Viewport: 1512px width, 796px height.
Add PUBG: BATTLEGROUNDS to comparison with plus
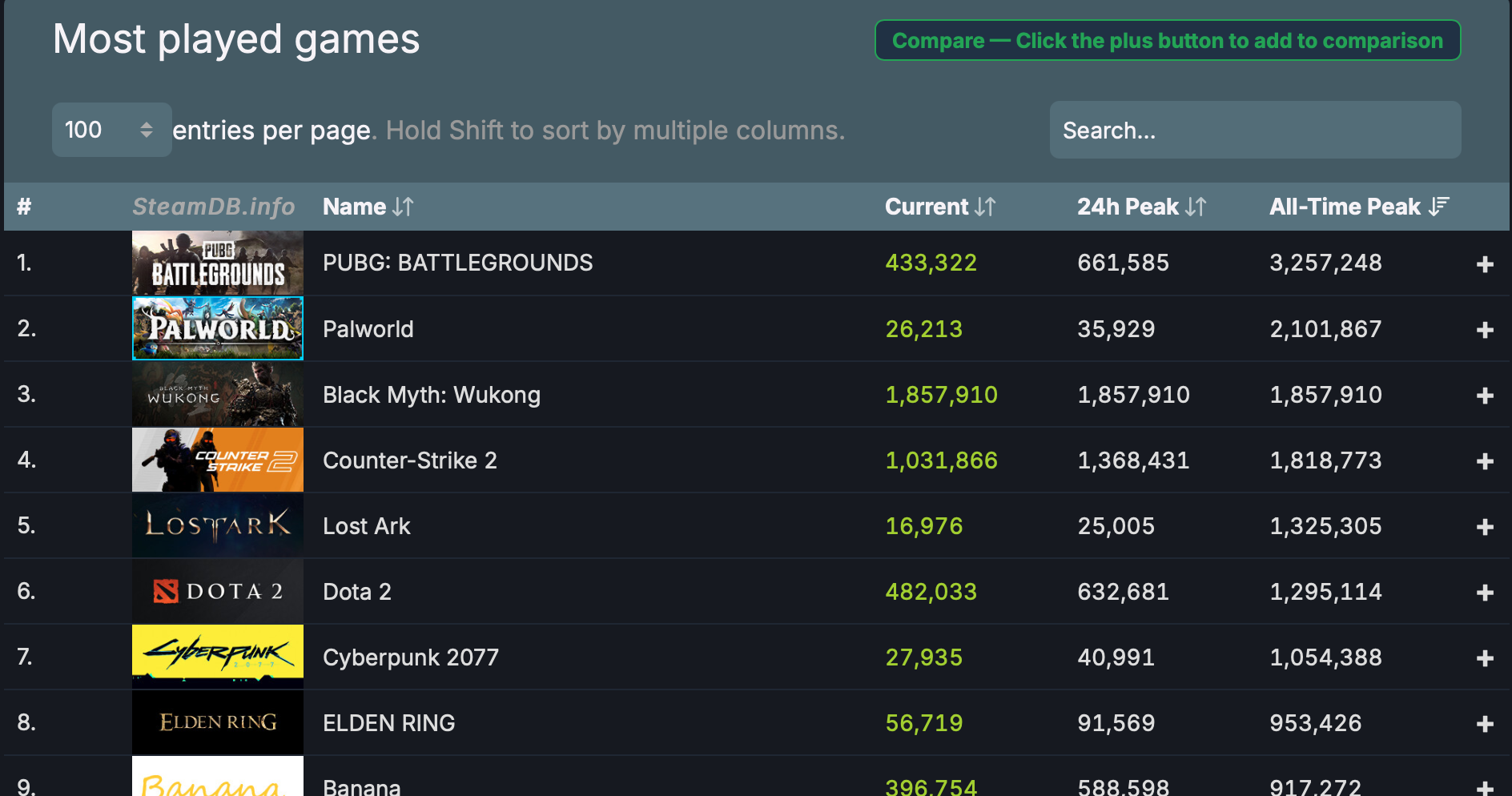click(1485, 263)
